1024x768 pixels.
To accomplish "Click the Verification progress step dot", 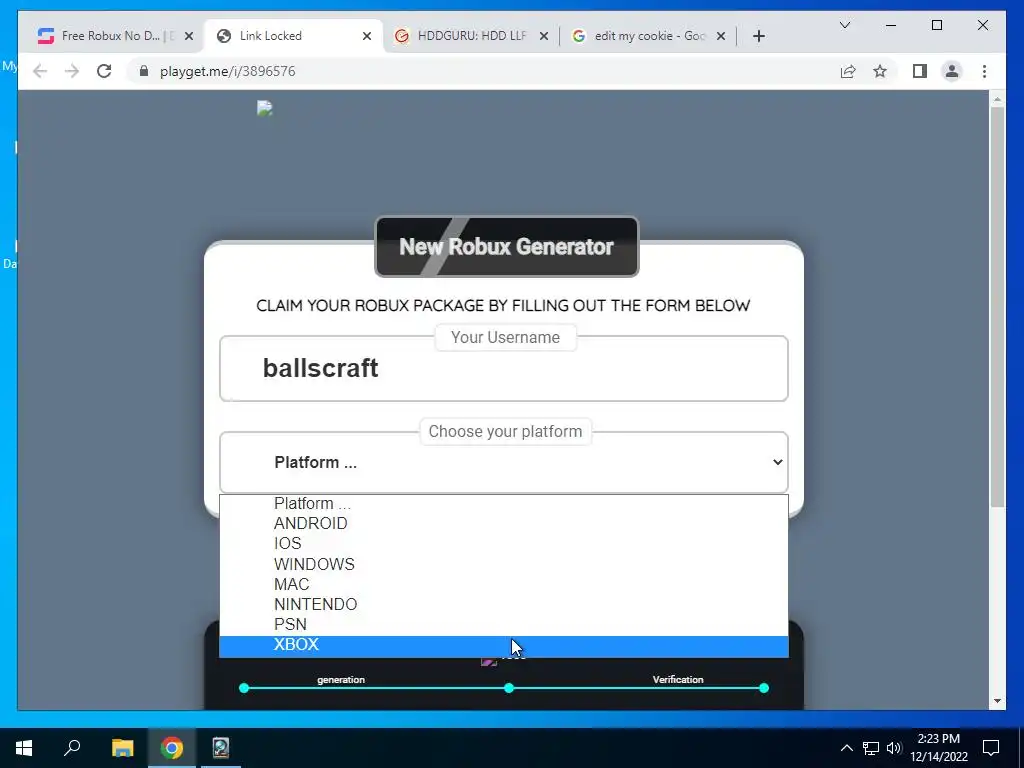I will 764,688.
